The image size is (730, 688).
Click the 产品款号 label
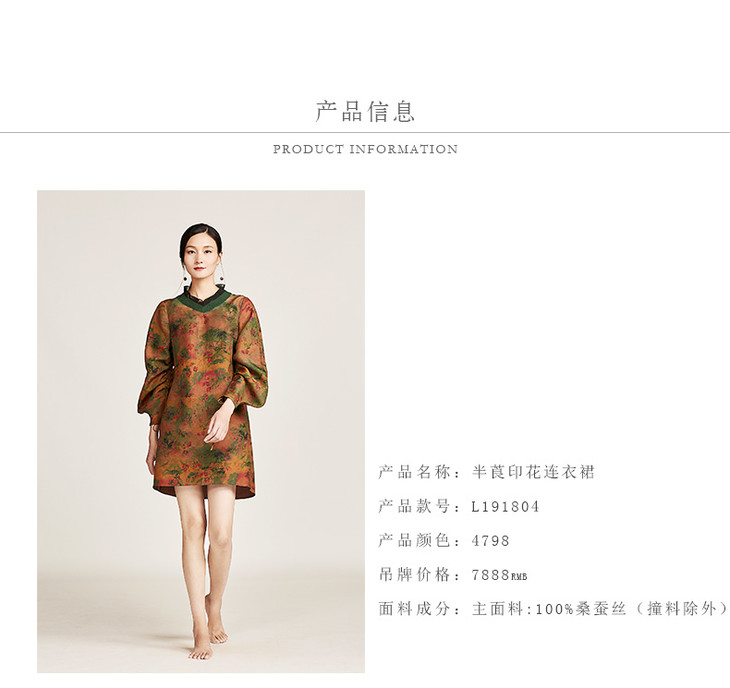pos(414,506)
